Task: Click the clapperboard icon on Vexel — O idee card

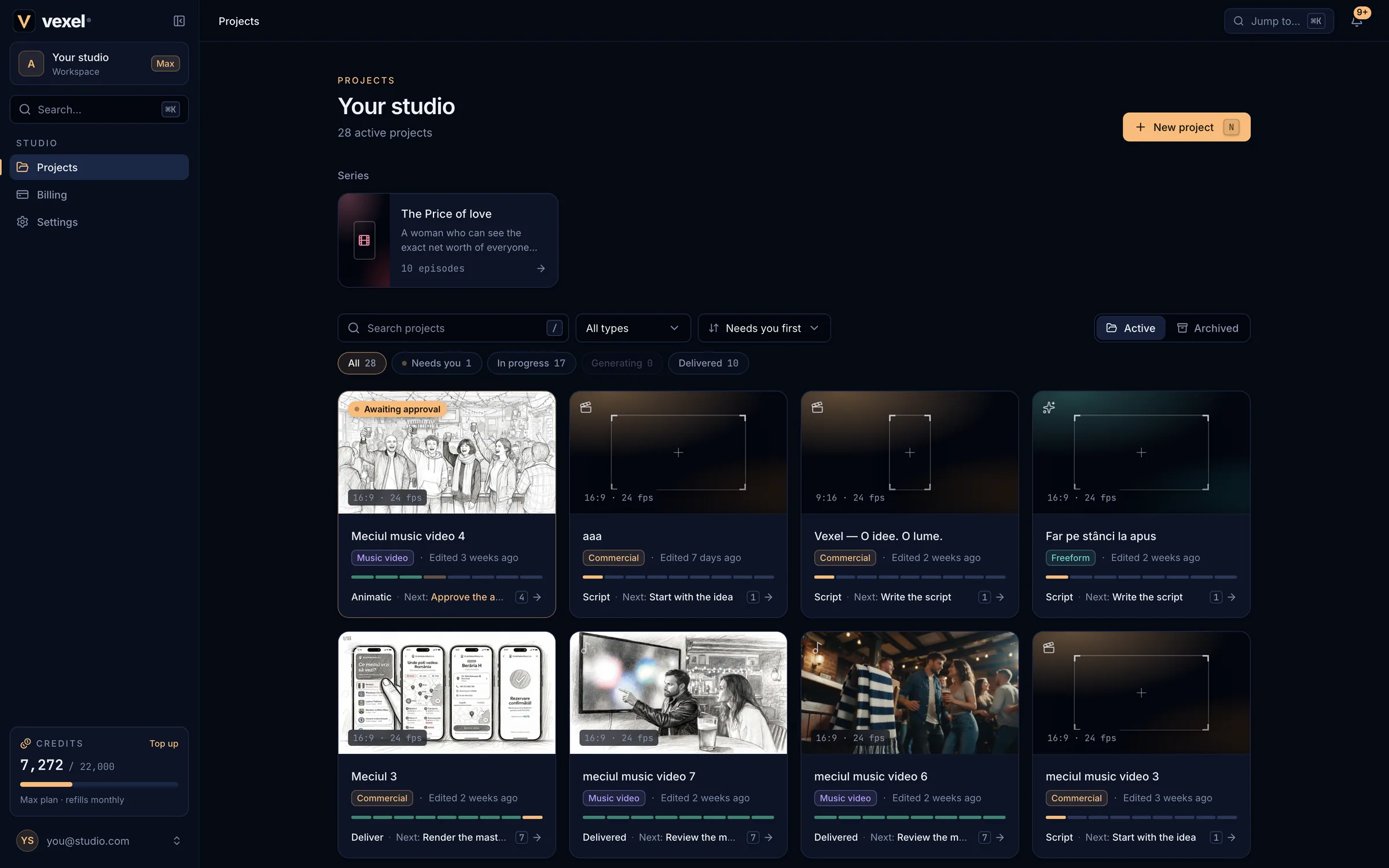Action: click(817, 407)
